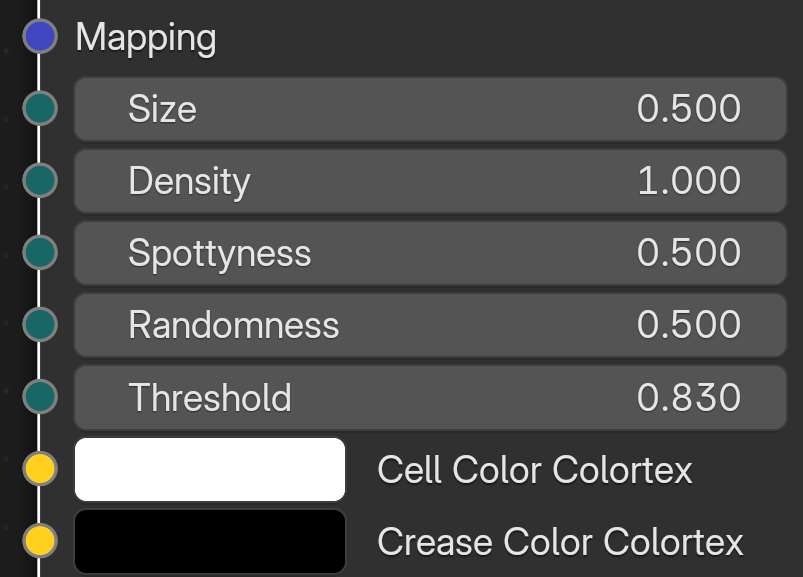Click the Mapping socket label
Image resolution: width=803 pixels, height=577 pixels.
click(x=146, y=38)
